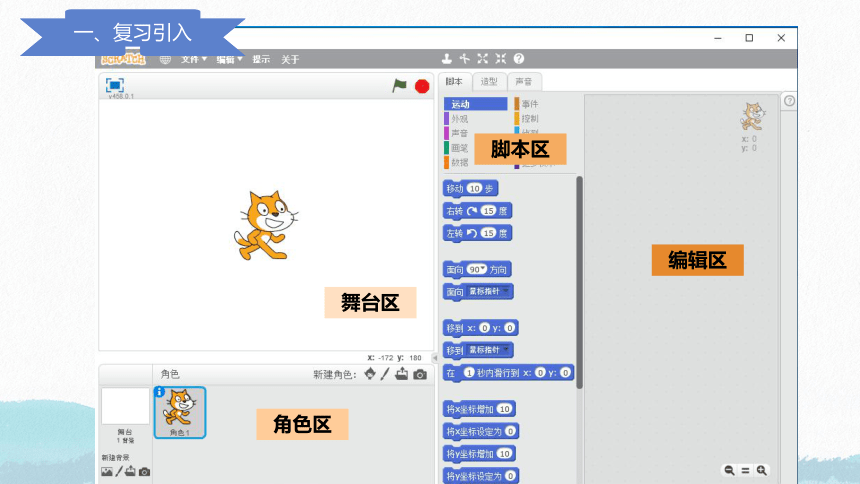Select the shrink sprite tool

coord(501,58)
